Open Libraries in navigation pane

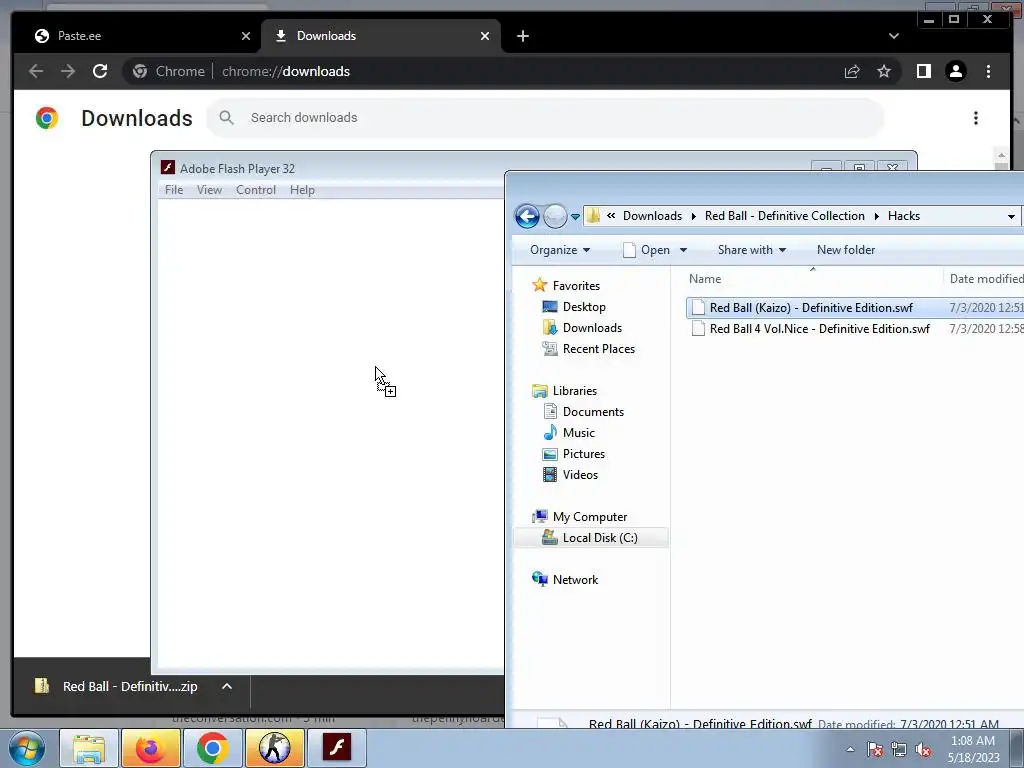(x=575, y=391)
